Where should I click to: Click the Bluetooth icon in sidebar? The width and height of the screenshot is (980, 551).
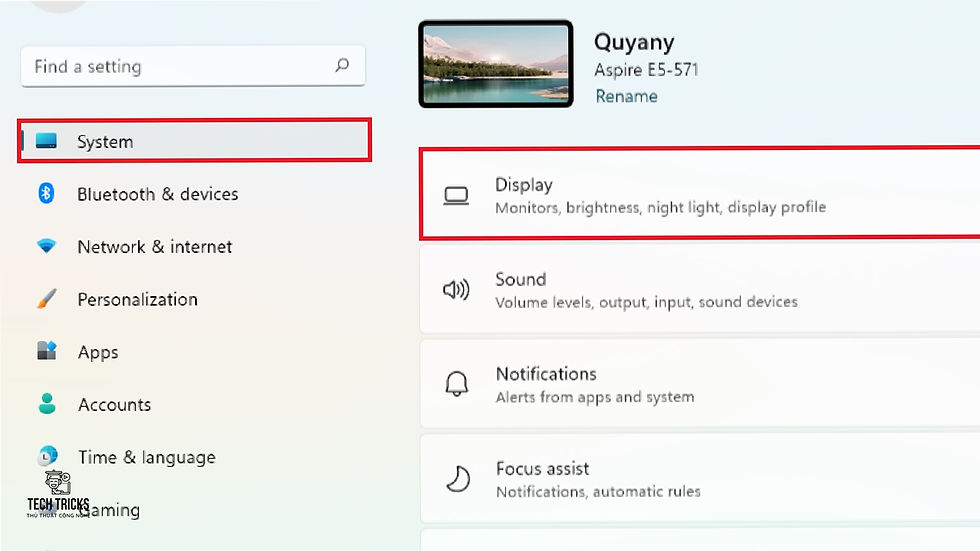click(46, 193)
